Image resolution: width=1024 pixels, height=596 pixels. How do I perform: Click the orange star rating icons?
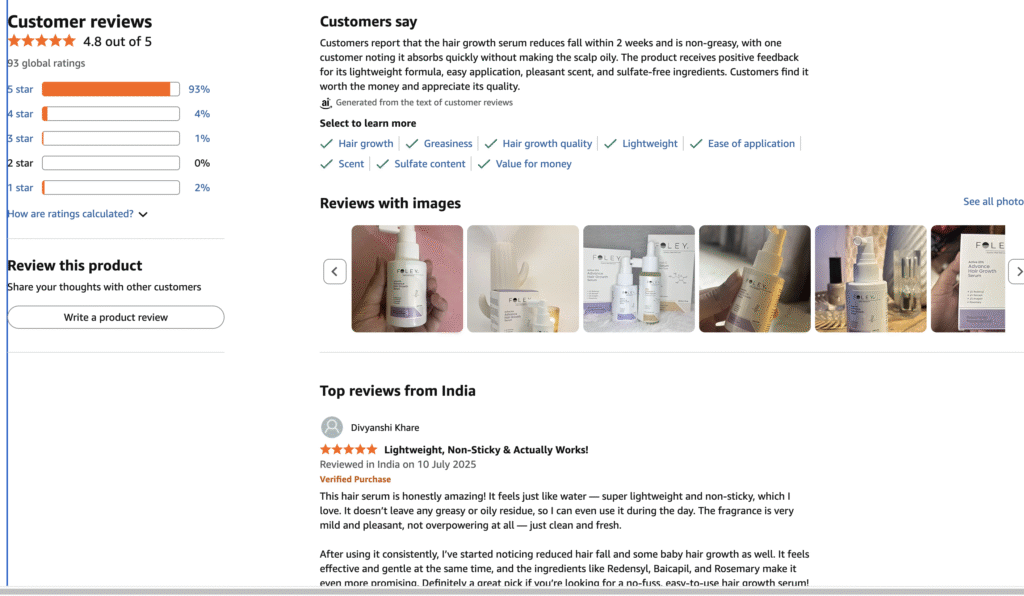(41, 41)
